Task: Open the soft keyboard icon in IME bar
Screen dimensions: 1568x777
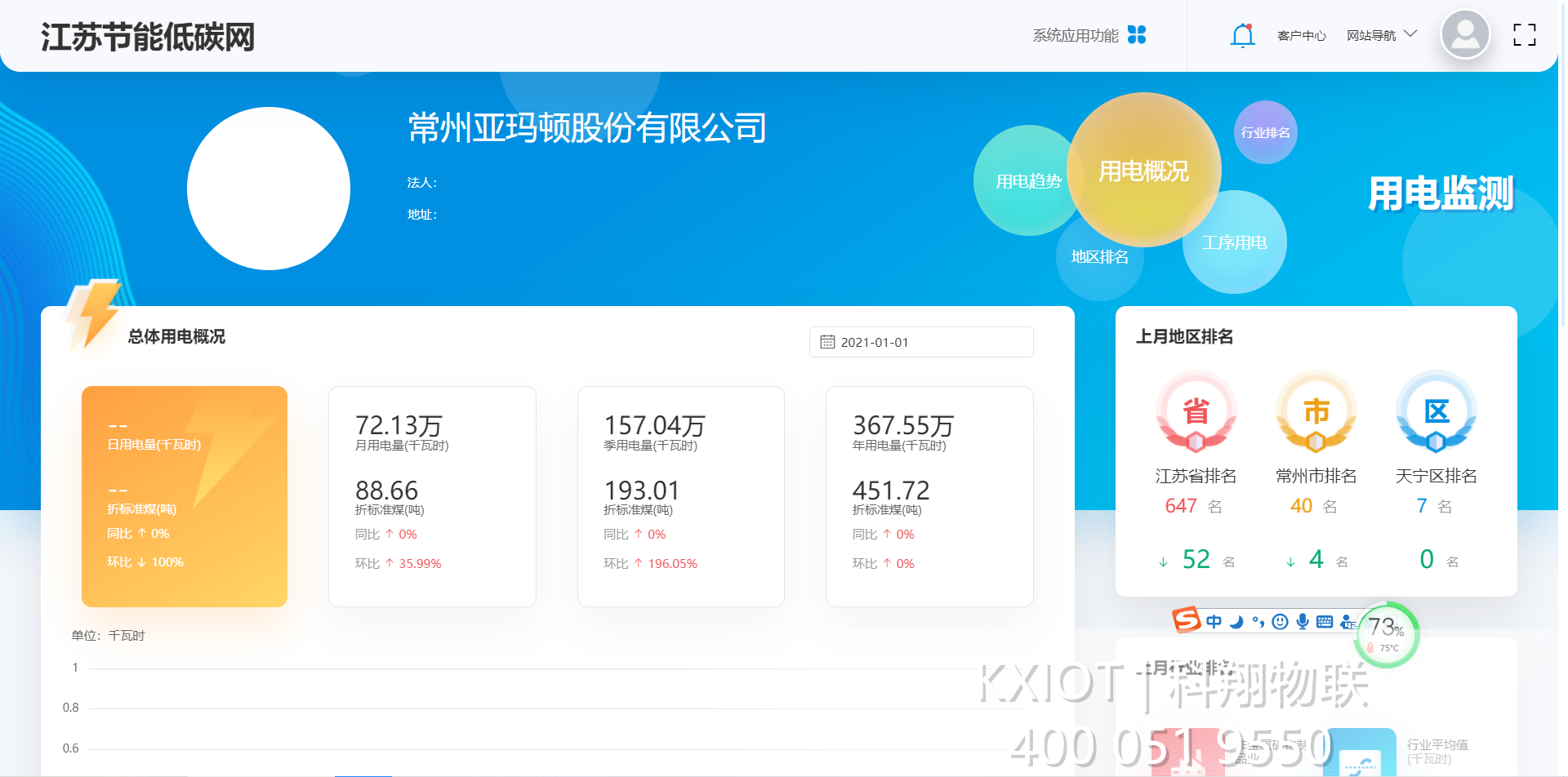Action: pos(1325,622)
